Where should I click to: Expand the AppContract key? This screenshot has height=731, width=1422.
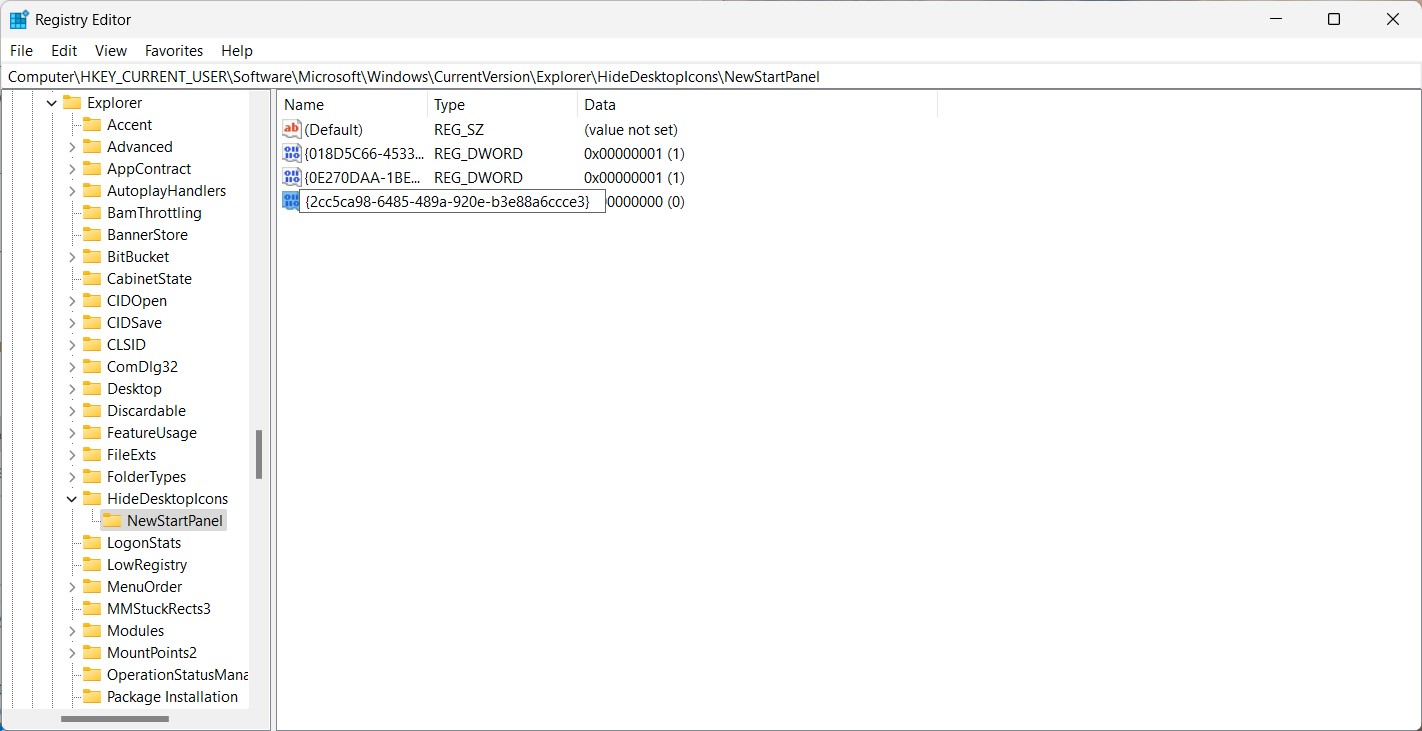72,169
